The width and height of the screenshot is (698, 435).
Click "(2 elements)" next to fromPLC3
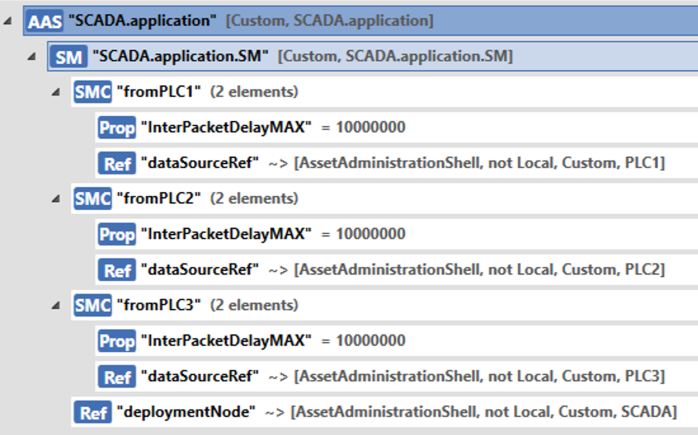(x=254, y=305)
